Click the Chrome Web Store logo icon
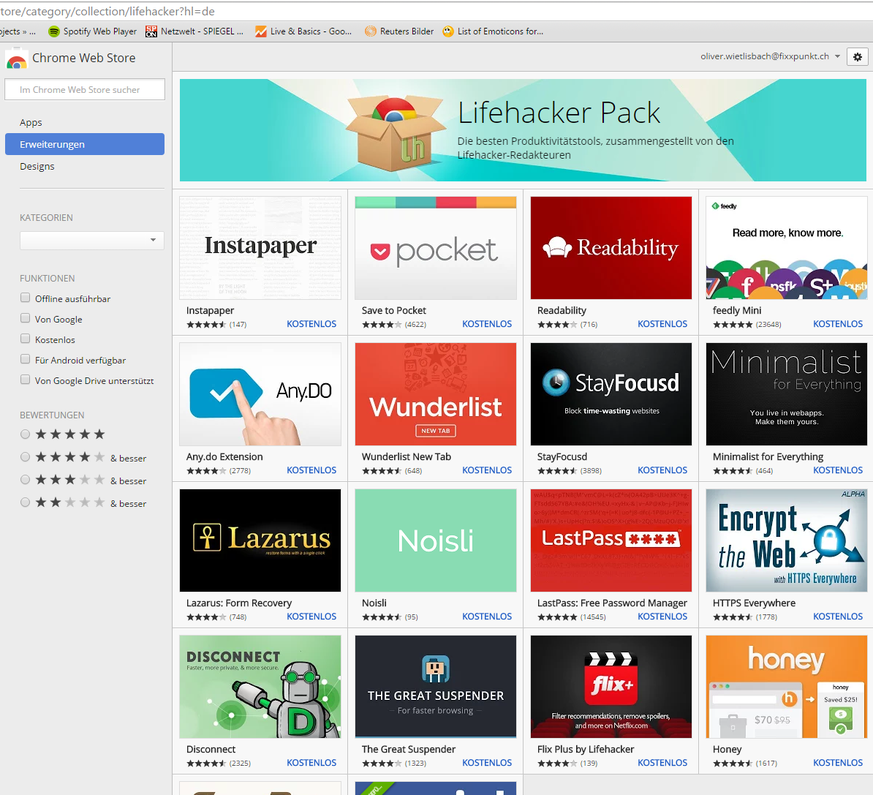873x795 pixels. pyautogui.click(x=16, y=59)
